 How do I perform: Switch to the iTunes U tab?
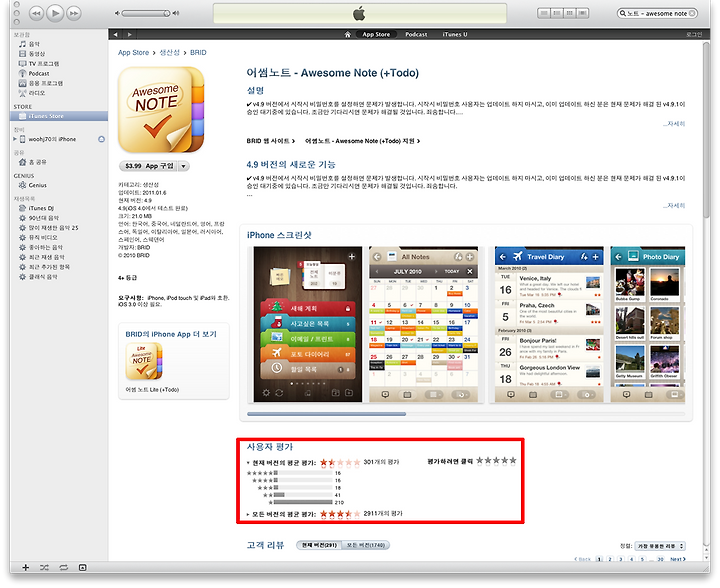point(455,34)
